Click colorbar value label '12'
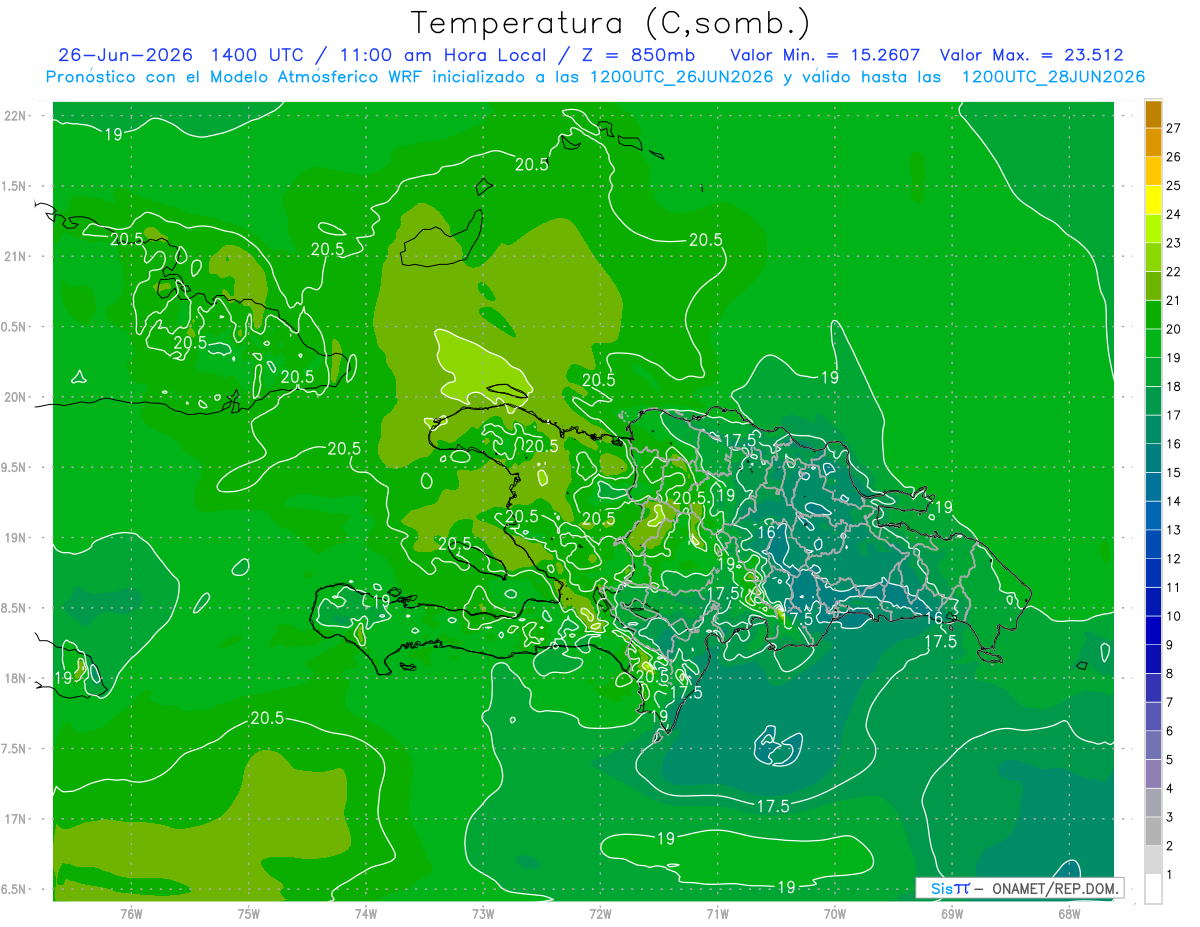The image size is (1200, 927). coord(1174,558)
